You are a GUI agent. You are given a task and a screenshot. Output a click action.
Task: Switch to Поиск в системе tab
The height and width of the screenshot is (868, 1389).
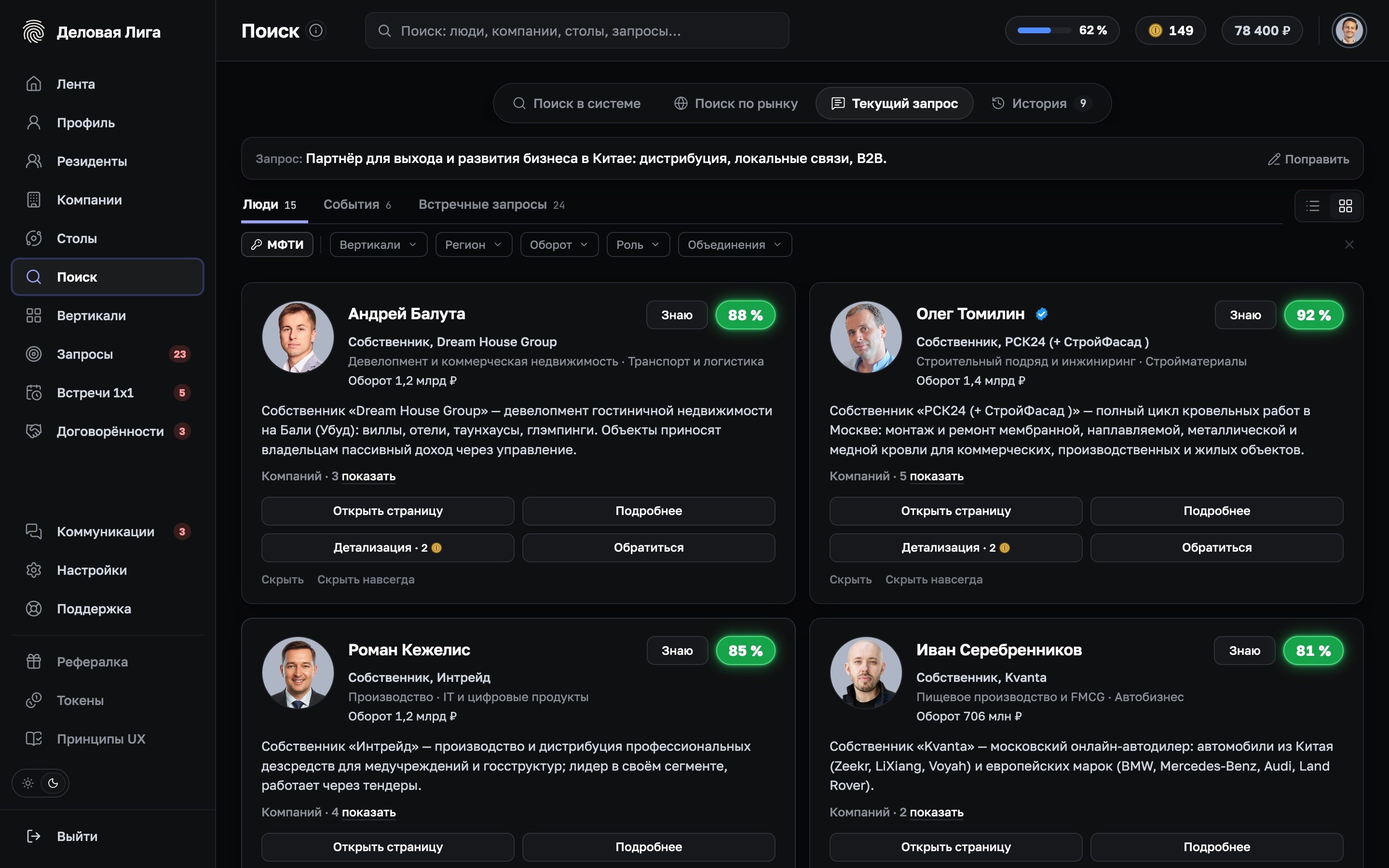tap(576, 103)
